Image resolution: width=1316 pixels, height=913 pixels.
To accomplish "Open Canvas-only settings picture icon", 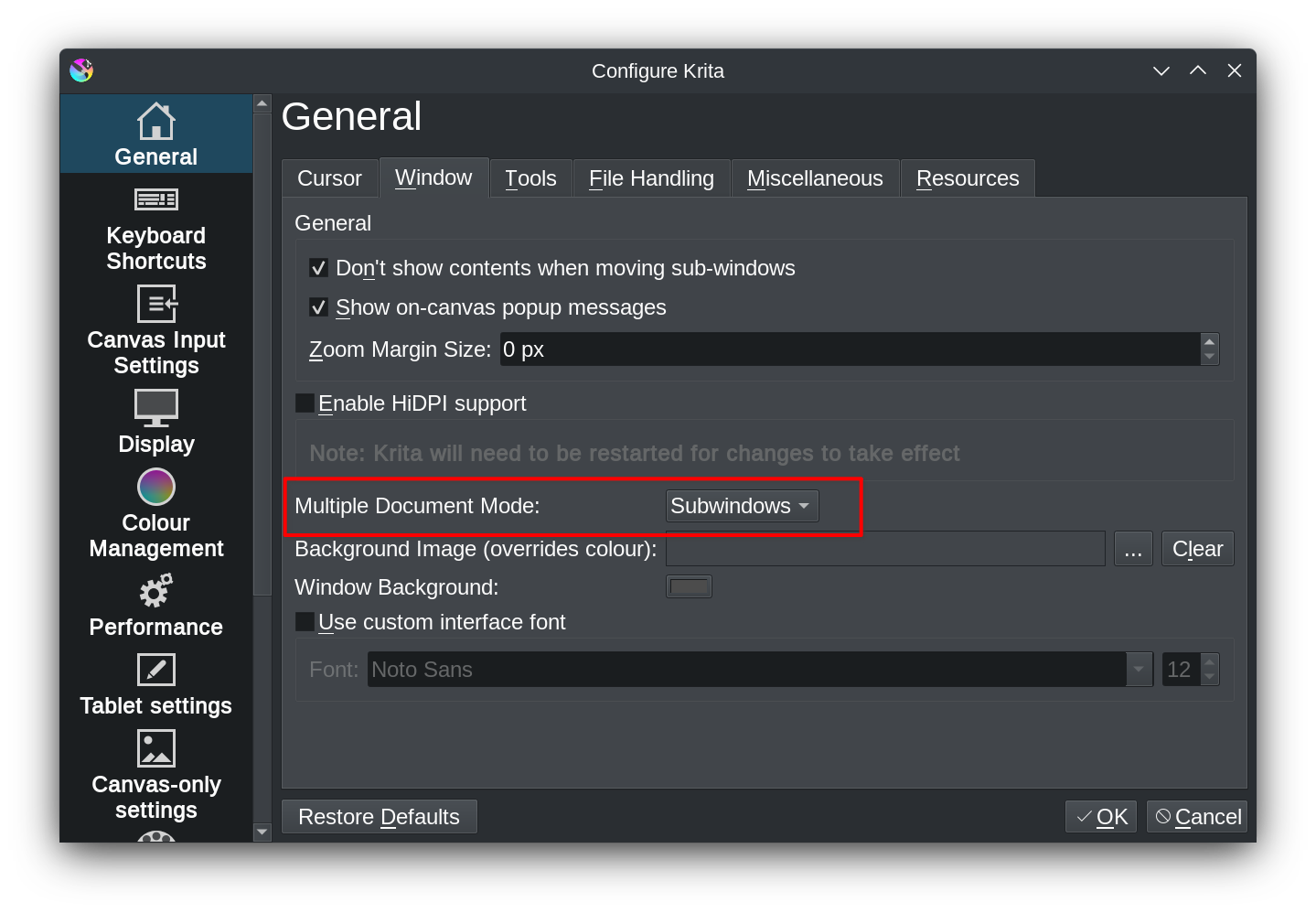I will click(x=155, y=748).
